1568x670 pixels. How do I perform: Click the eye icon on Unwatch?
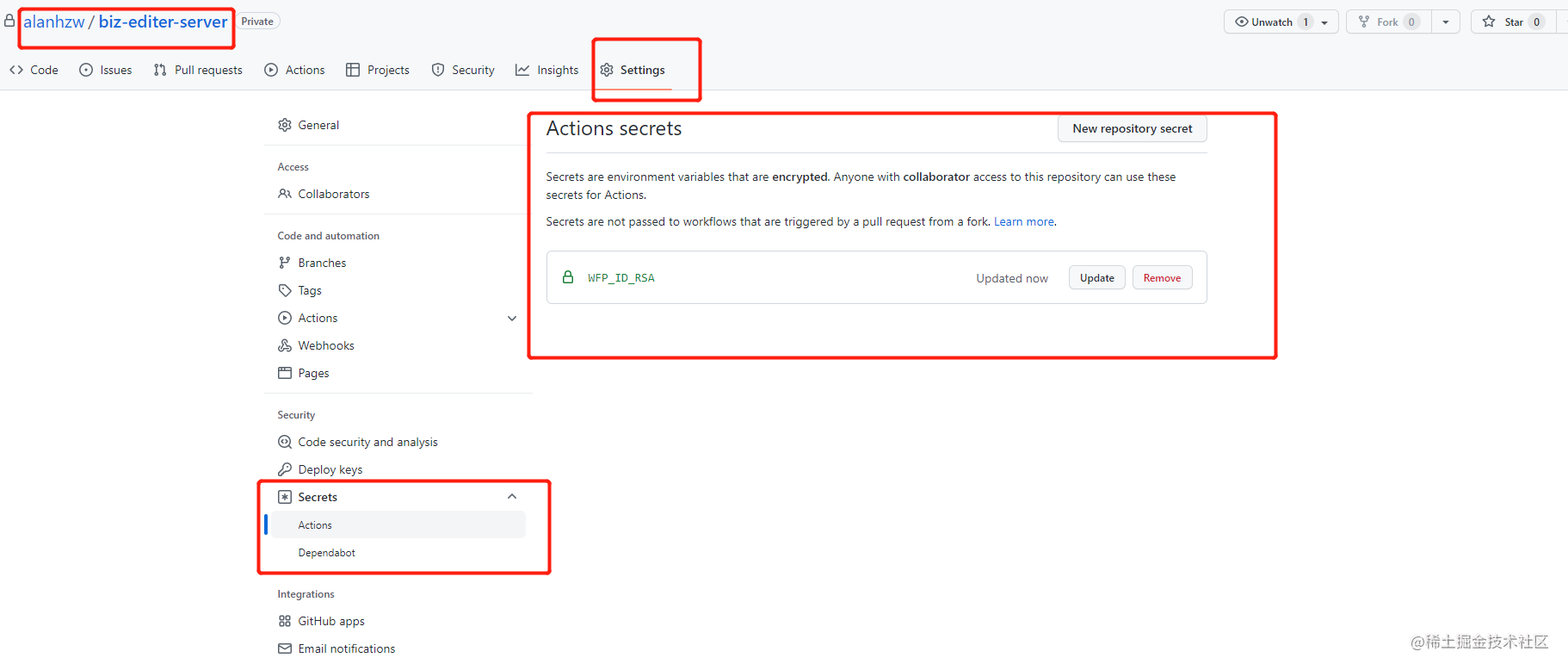point(1242,22)
